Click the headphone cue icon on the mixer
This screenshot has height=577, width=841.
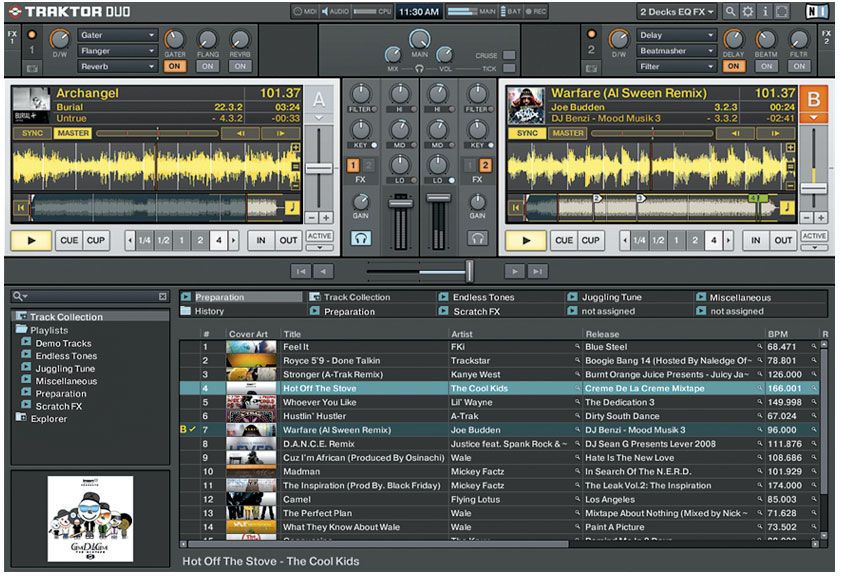[x=361, y=240]
